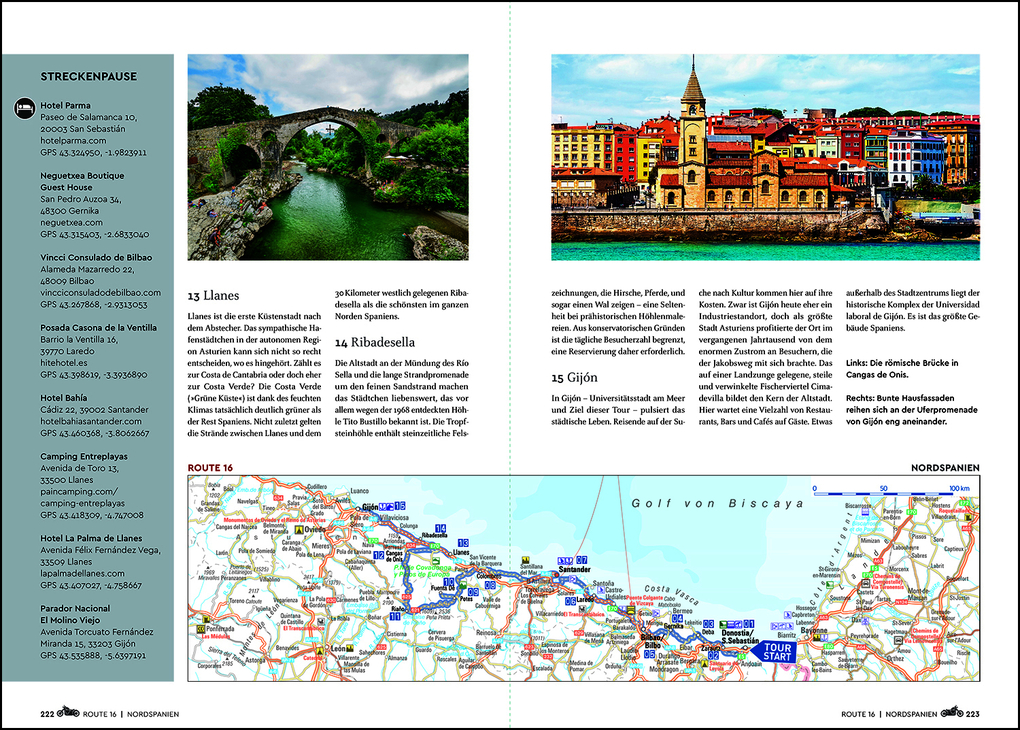Select waypoint marker 13 at Llanes
Screen dimensions: 1020x730
tap(463, 543)
